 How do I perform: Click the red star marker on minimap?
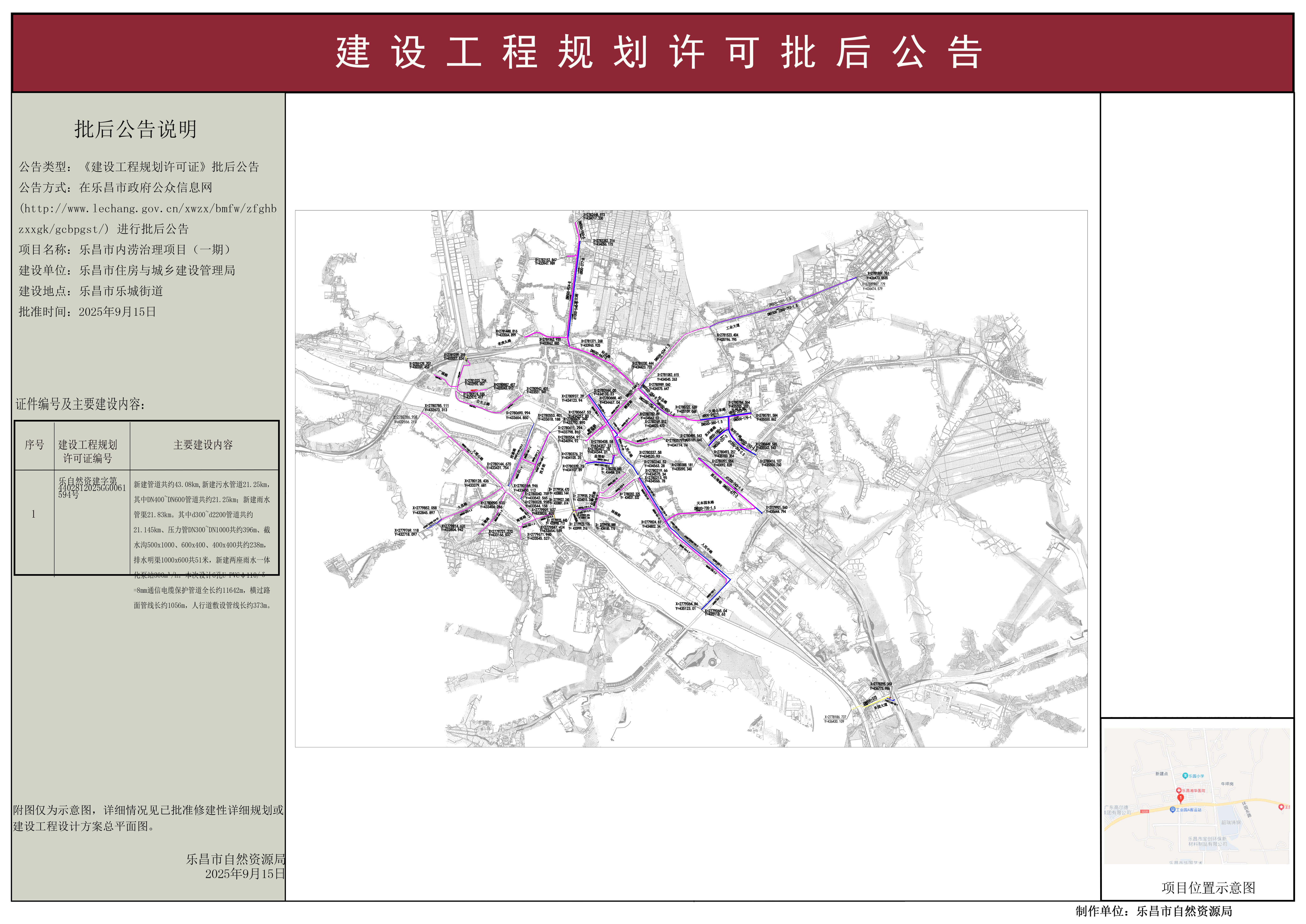[1281, 807]
